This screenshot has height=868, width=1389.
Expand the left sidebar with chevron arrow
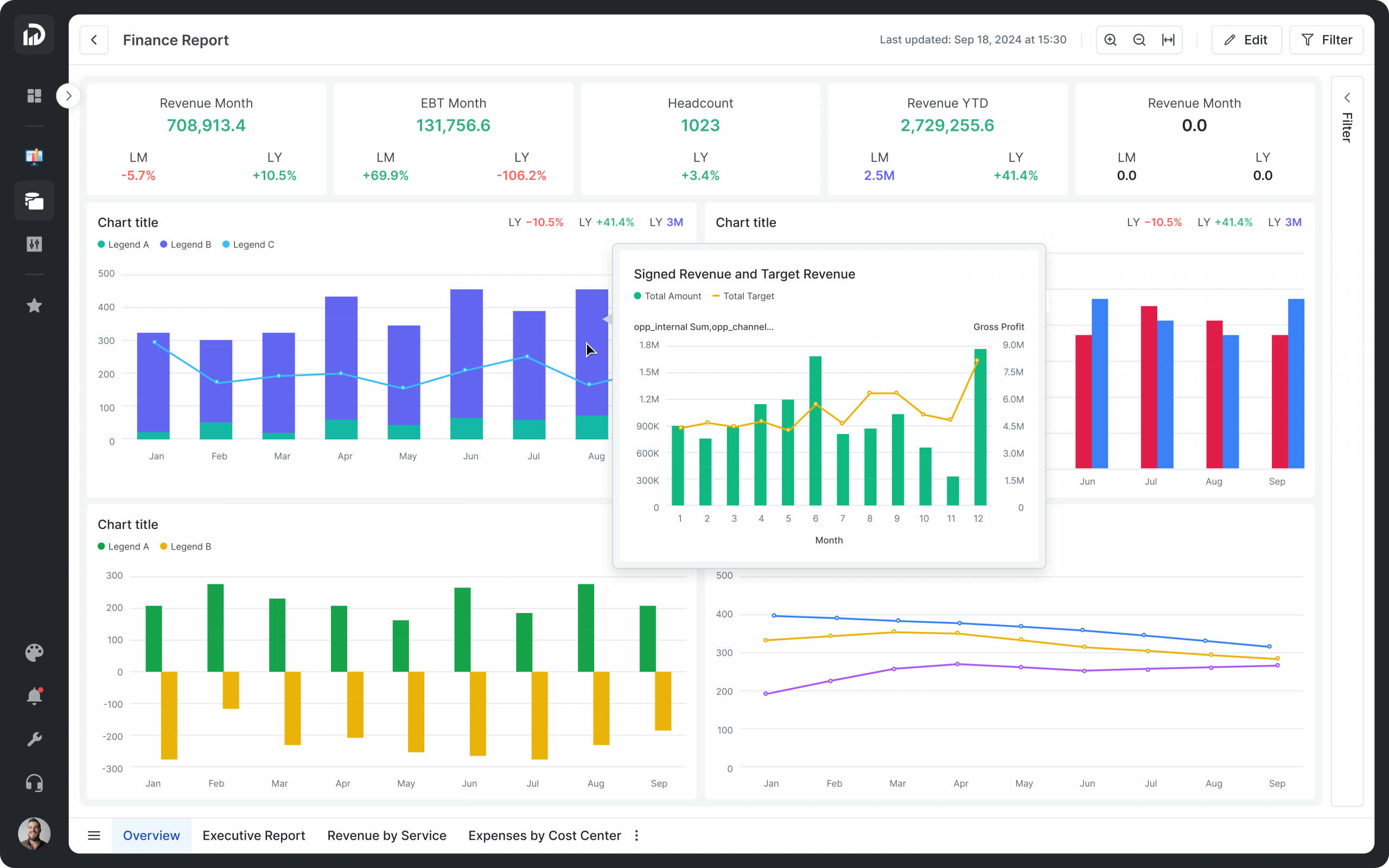[68, 96]
